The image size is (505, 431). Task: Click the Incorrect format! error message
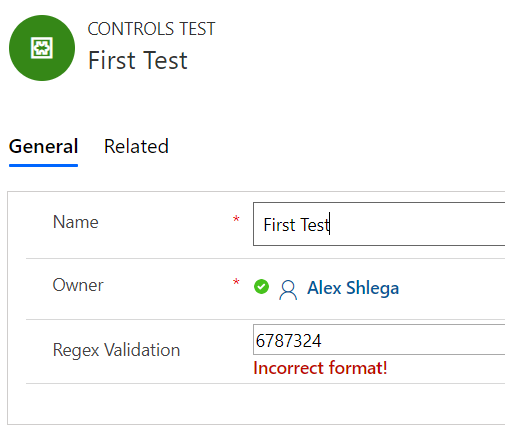click(x=320, y=368)
